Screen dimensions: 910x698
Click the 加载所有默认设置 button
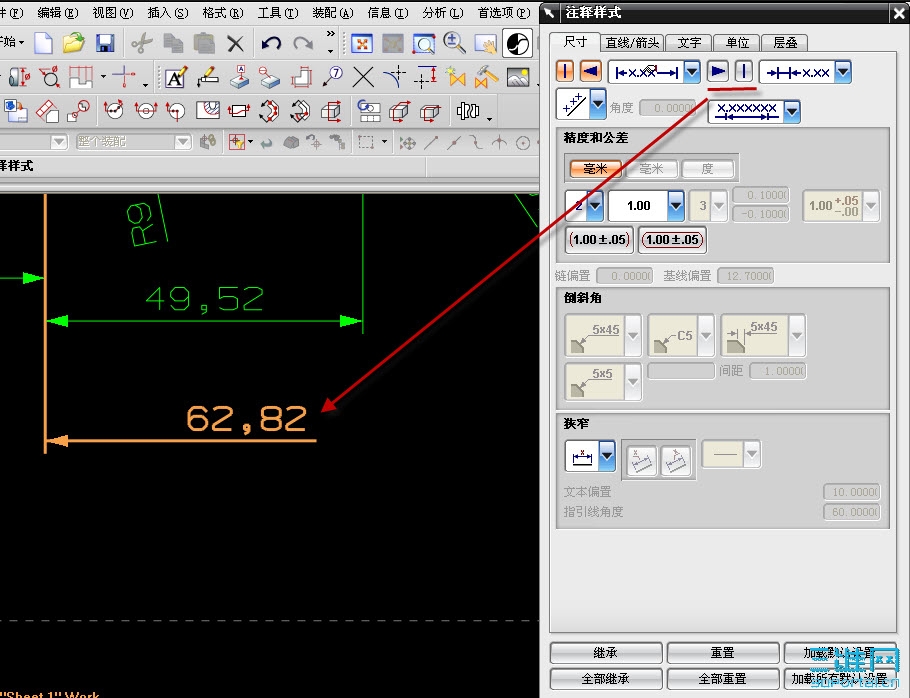pyautogui.click(x=840, y=678)
